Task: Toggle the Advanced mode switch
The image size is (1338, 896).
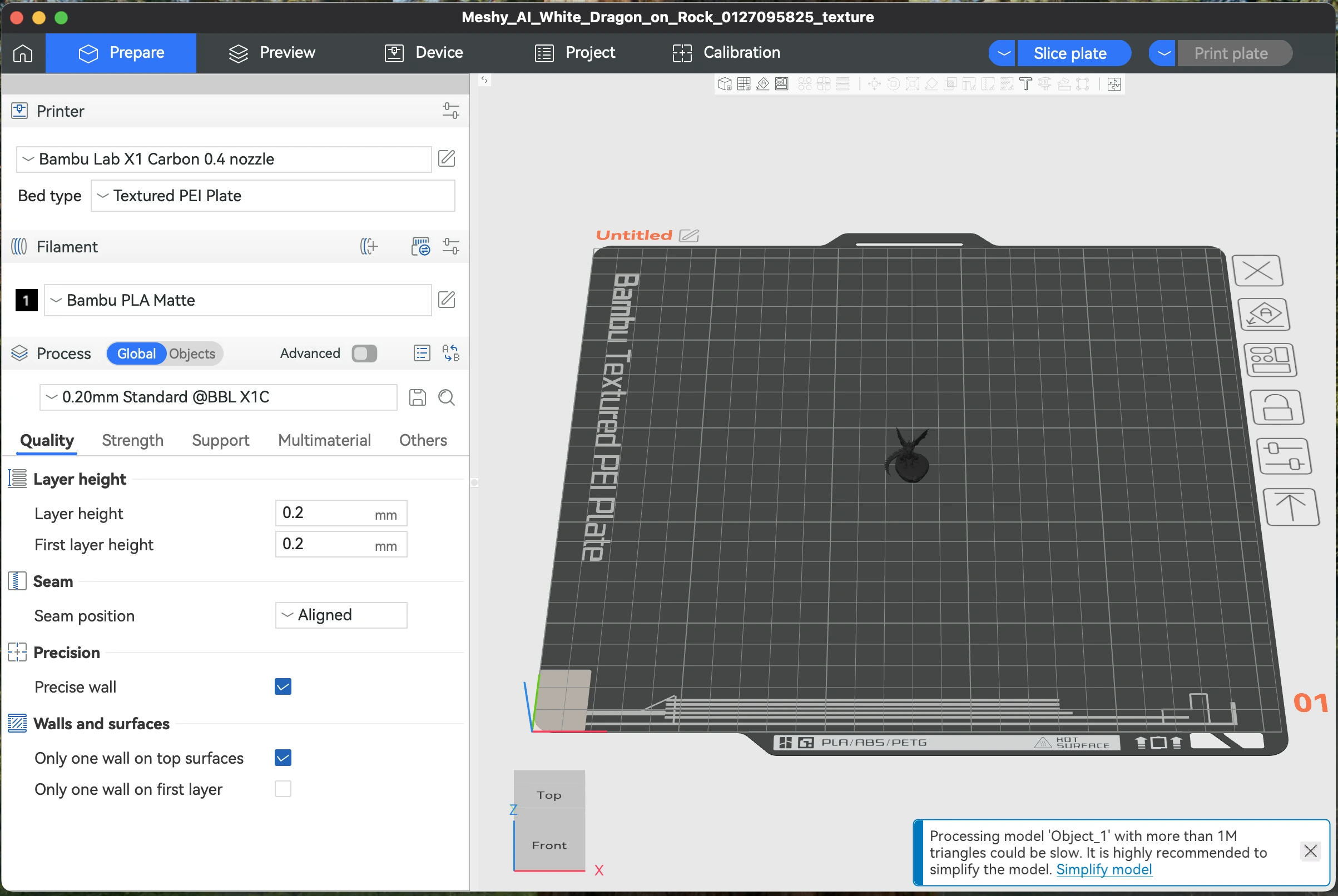Action: (x=364, y=353)
